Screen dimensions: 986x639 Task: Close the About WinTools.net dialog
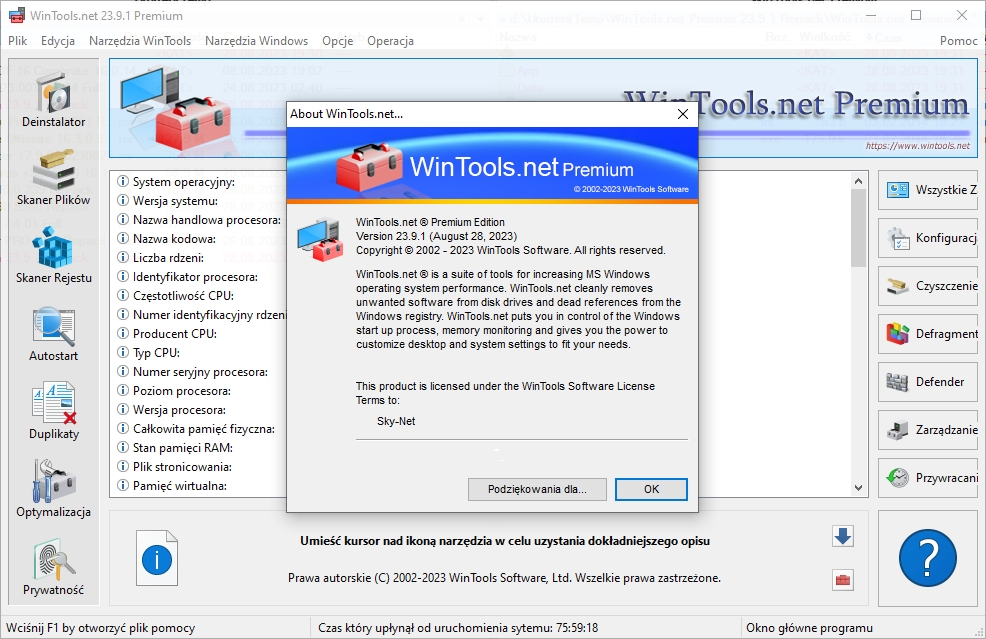(682, 114)
